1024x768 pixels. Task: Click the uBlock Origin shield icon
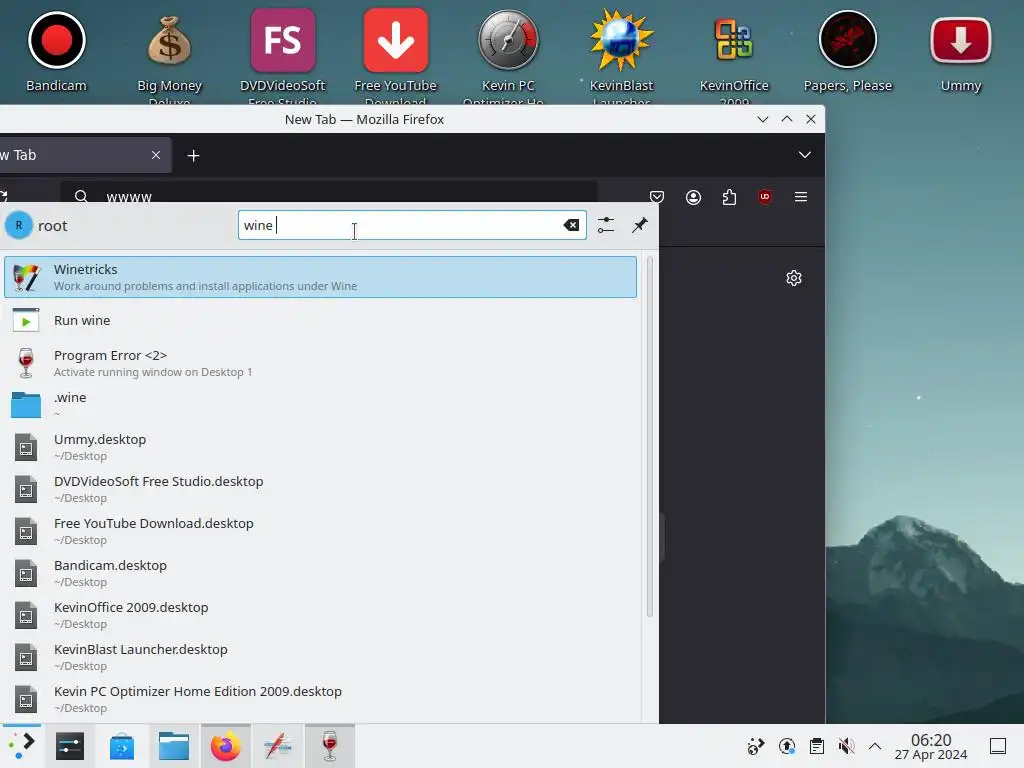click(x=765, y=197)
